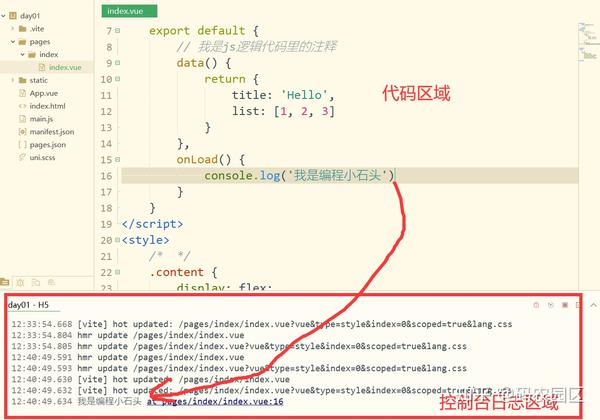
Task: Switch to the index.vue editor tab
Action: point(129,11)
